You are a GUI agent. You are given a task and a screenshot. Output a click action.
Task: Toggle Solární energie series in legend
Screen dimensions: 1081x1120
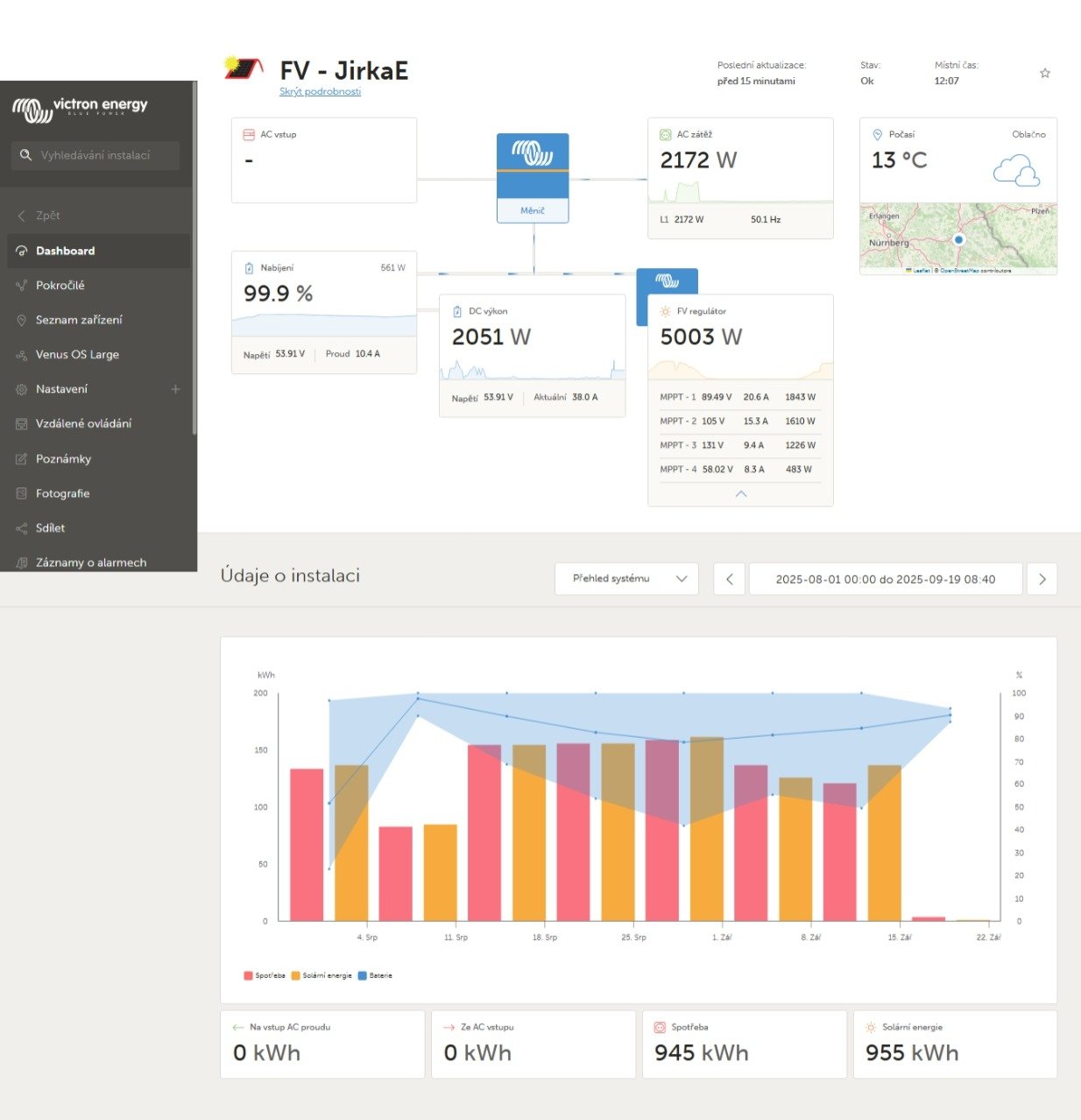pyautogui.click(x=321, y=975)
